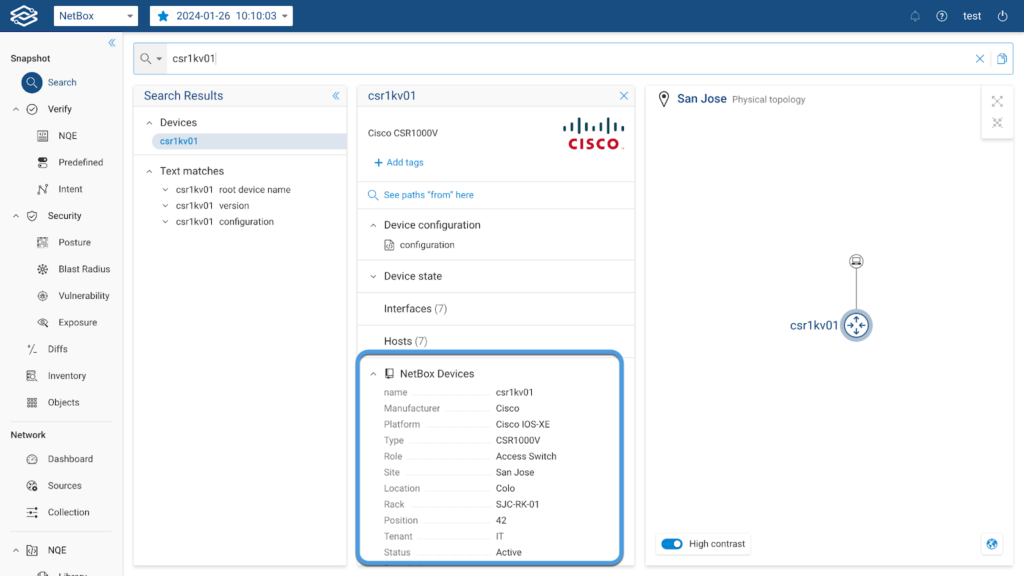The width and height of the screenshot is (1024, 576).
Task: Click the copy icon beside search bar
Action: tap(1002, 59)
